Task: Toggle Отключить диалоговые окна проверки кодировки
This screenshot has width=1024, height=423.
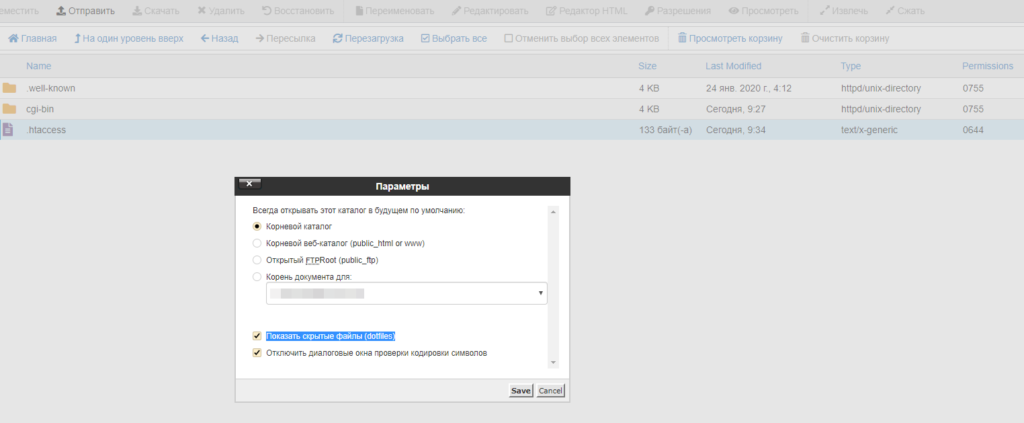Action: 257,353
